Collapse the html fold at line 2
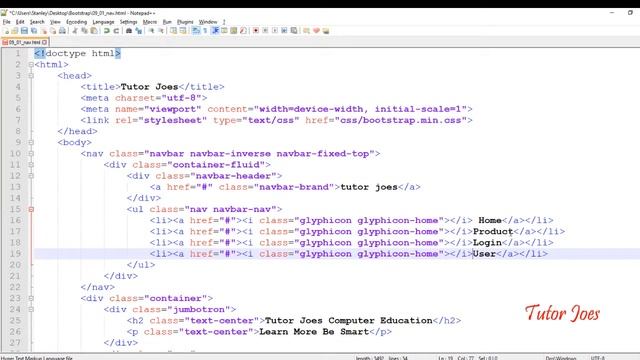Image resolution: width=640 pixels, height=360 pixels. coord(31,64)
